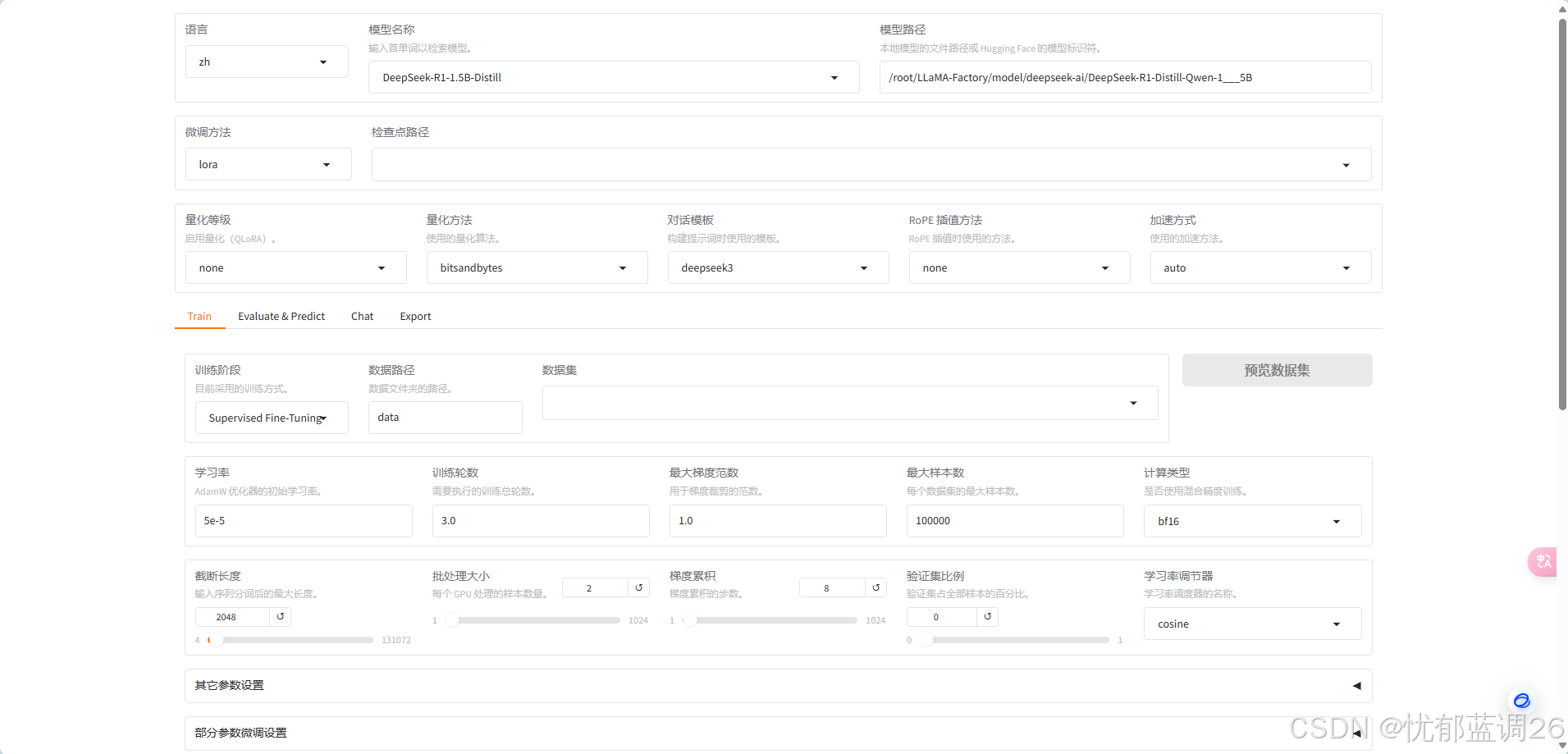Click the batch size number box
This screenshot has height=754, width=1568.
click(x=595, y=587)
